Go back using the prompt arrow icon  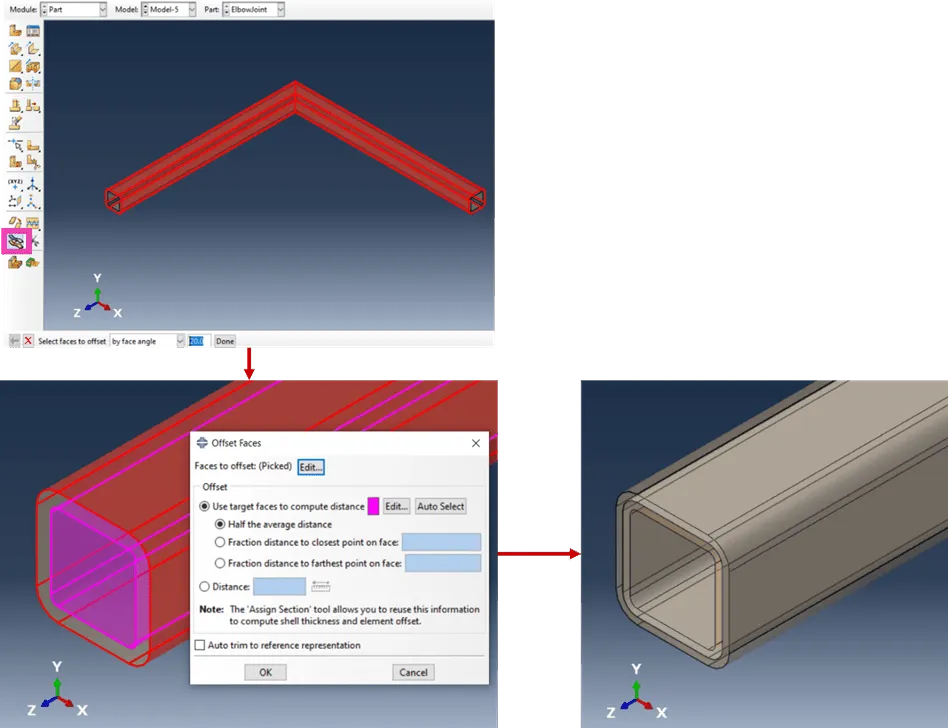click(14, 341)
